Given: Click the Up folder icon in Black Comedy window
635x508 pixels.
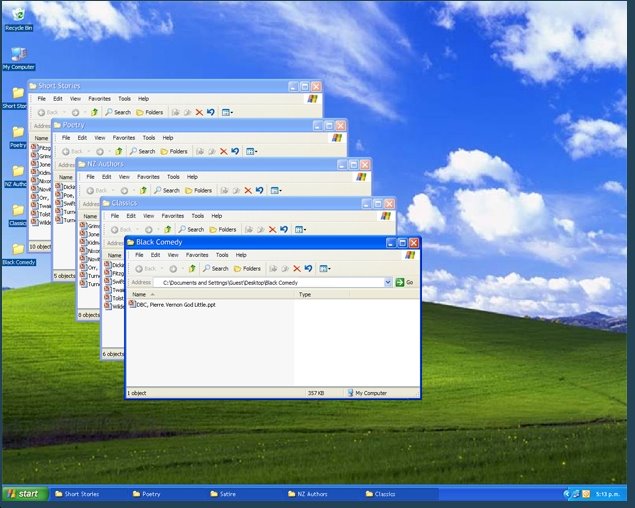Looking at the screenshot, I should point(192,268).
